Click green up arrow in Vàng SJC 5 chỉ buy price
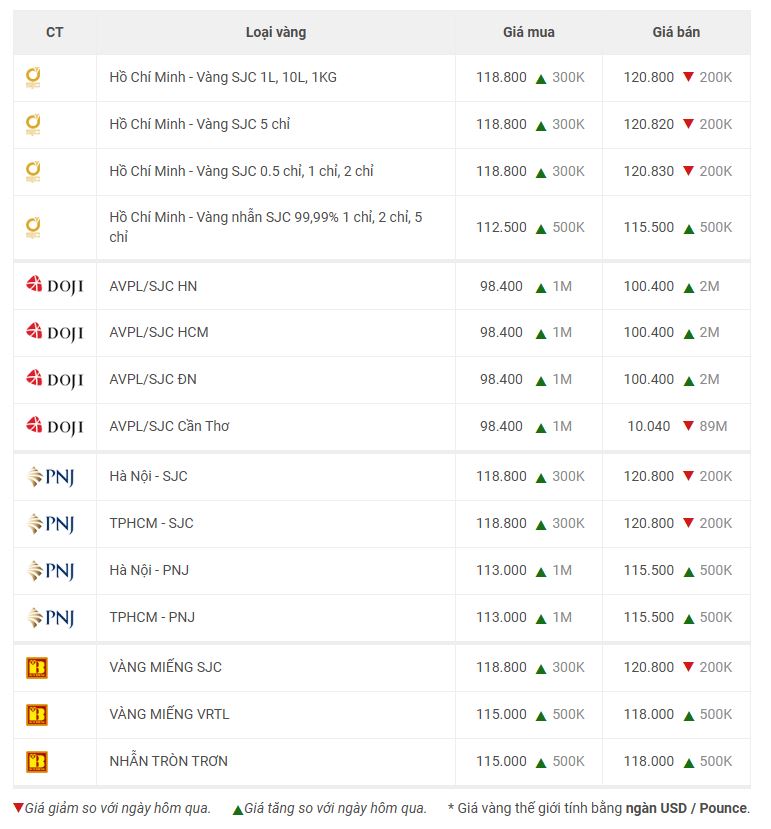Viewport: 771px width, 829px height. (540, 126)
